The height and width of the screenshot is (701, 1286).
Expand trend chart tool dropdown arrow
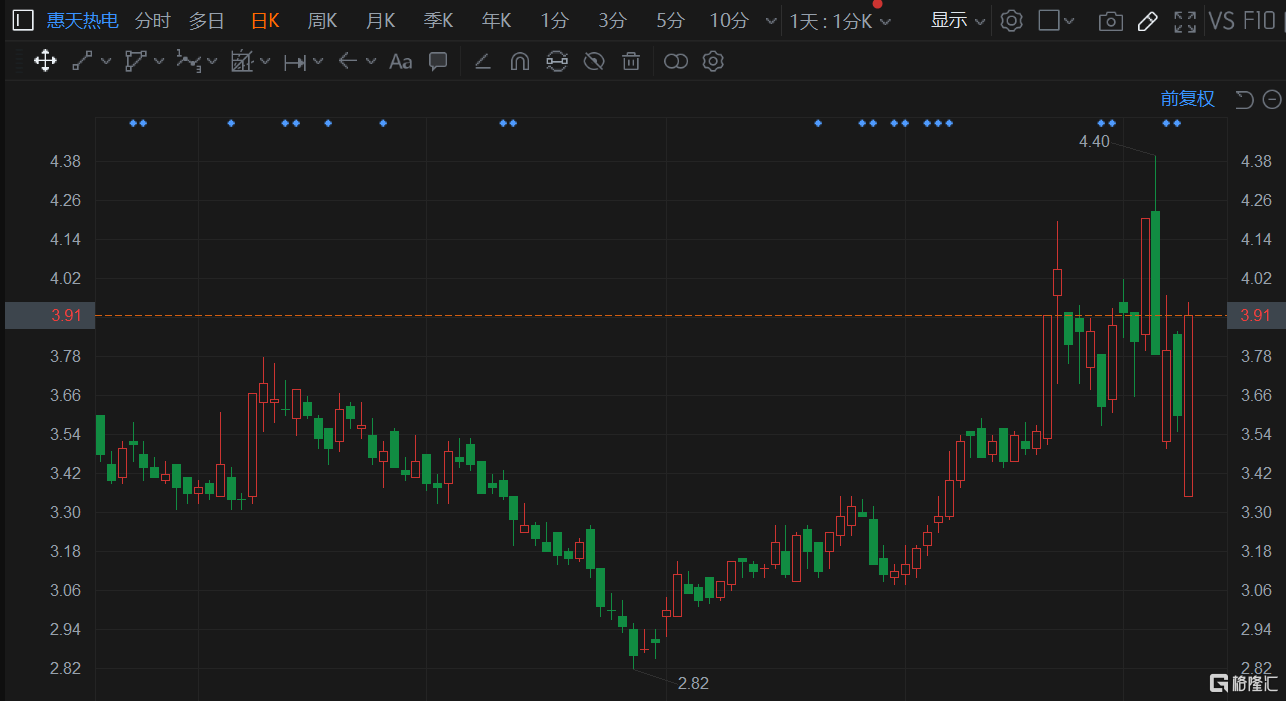coord(265,62)
